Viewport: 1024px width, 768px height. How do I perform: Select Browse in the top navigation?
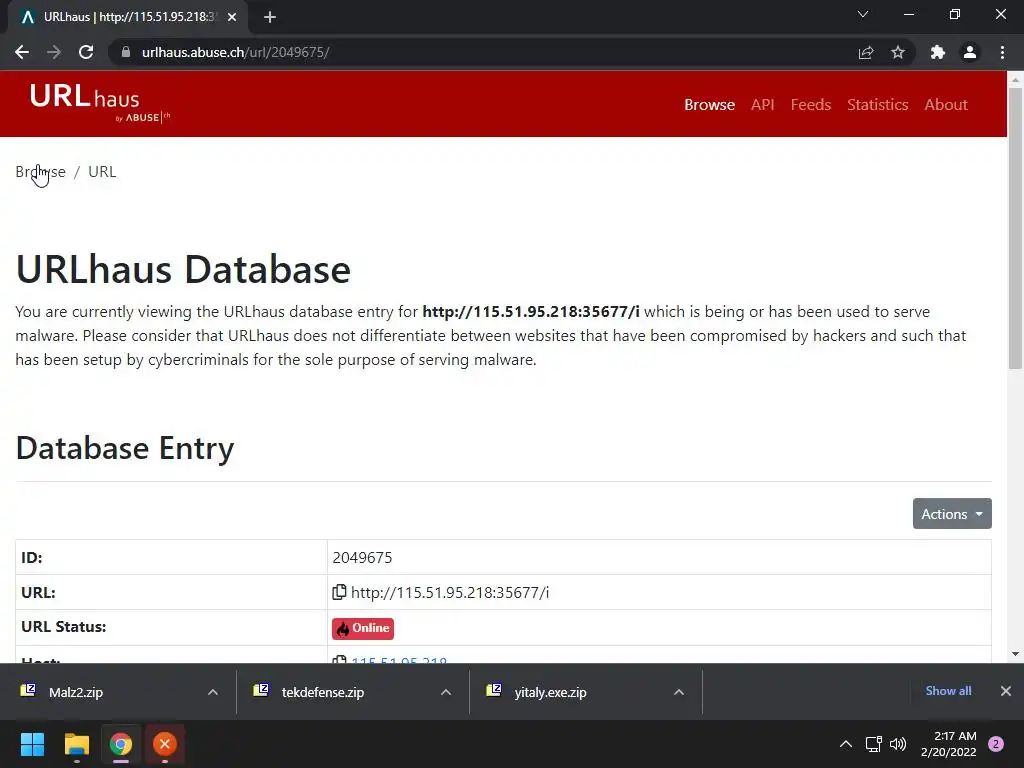point(709,104)
